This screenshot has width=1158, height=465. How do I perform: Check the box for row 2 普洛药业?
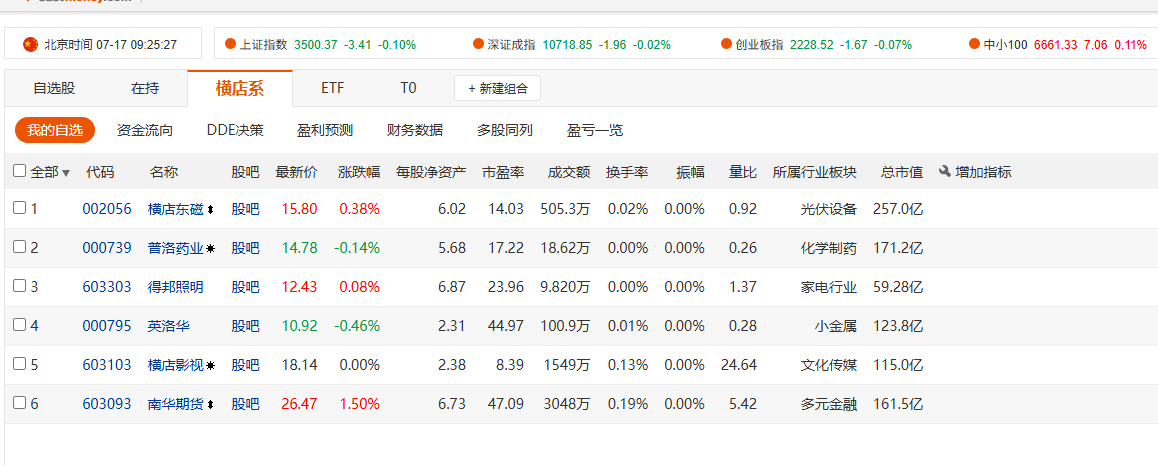(20, 247)
